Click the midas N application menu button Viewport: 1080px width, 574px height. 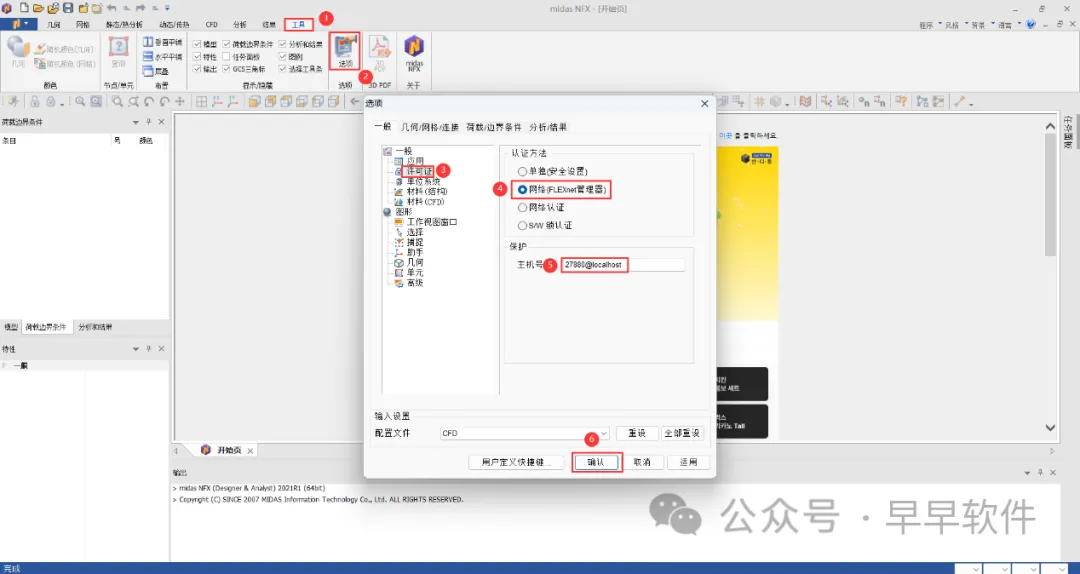[x=19, y=24]
